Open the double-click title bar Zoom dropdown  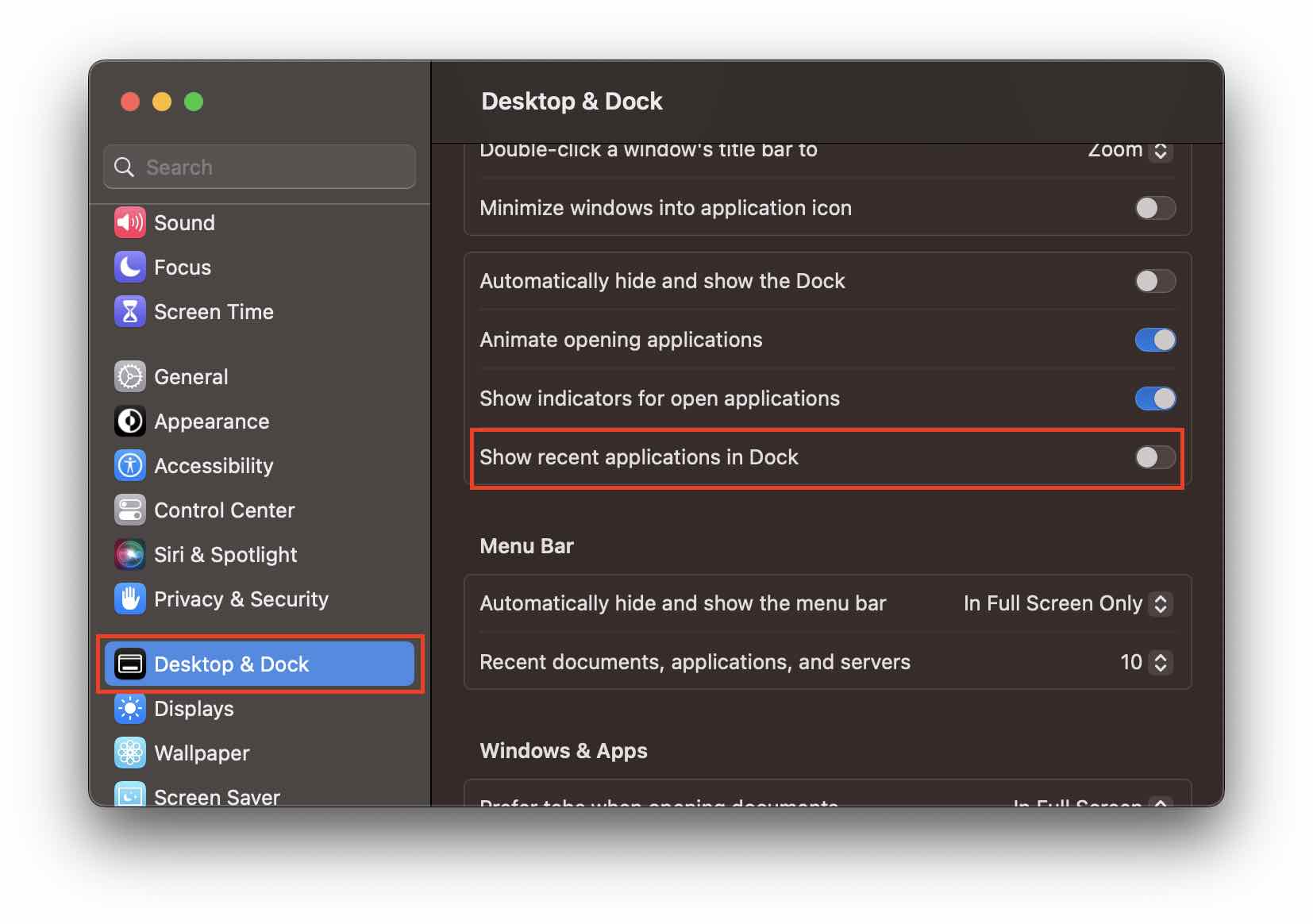coord(1130,151)
